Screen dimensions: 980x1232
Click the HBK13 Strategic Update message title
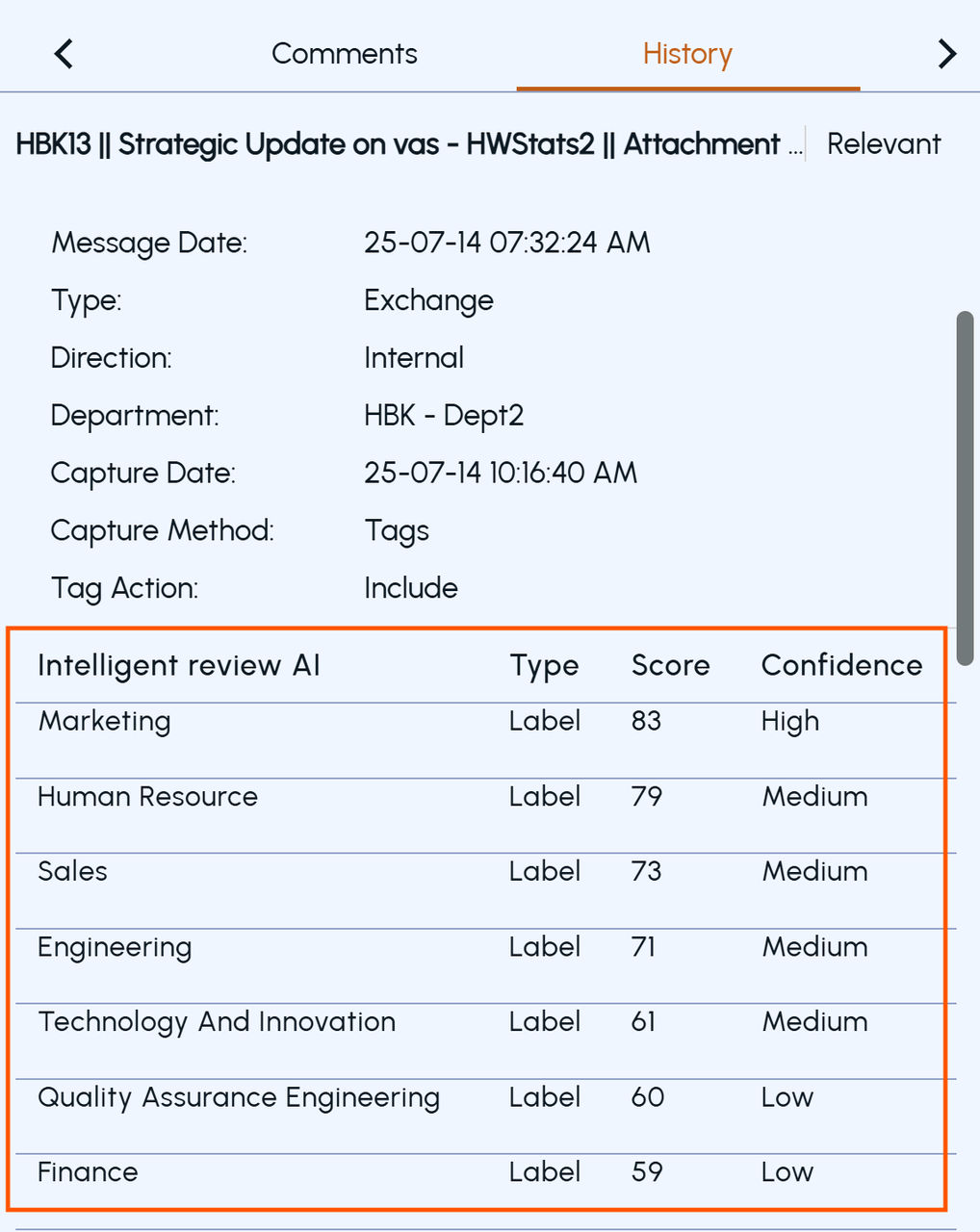tap(409, 144)
